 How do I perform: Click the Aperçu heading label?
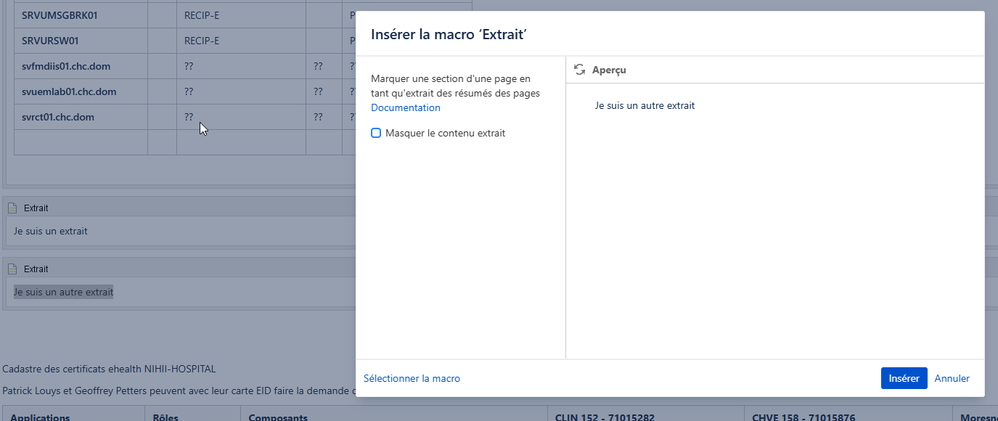click(x=609, y=70)
